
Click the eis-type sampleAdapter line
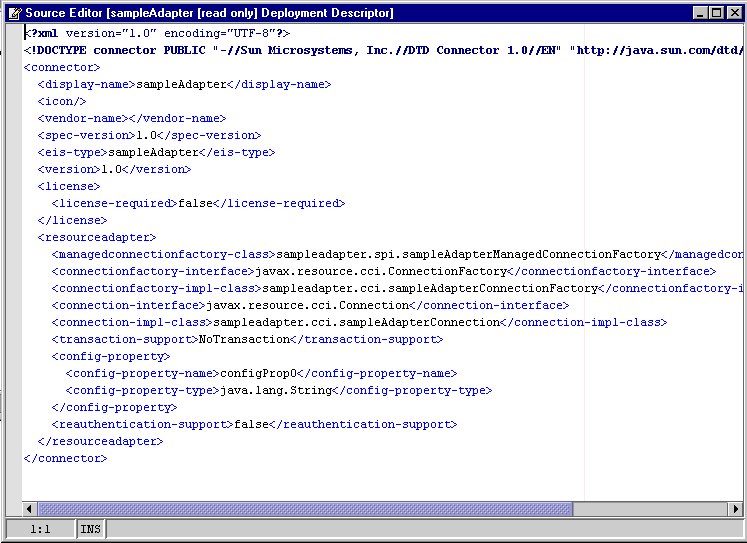[x=156, y=152]
